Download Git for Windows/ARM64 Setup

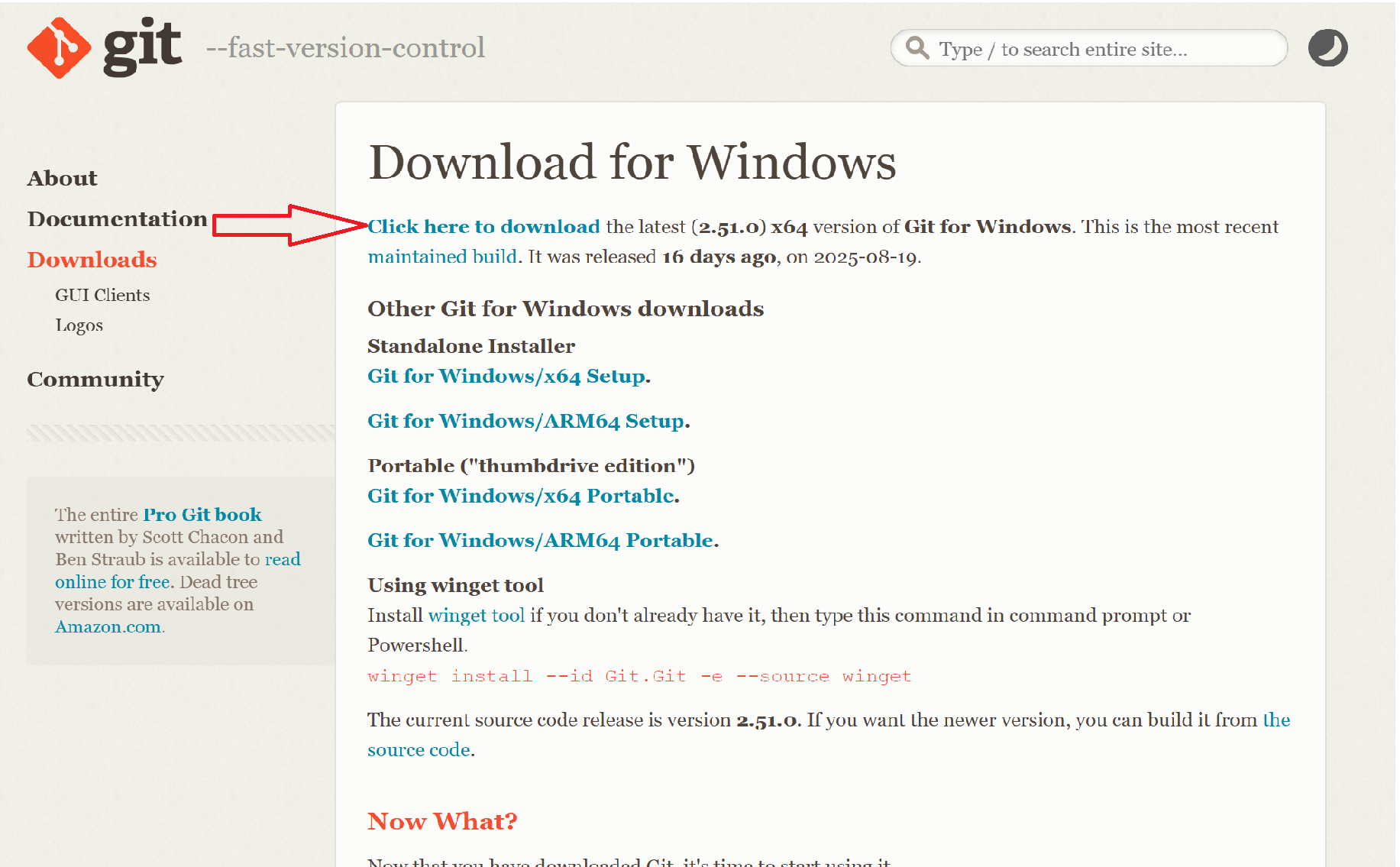click(x=526, y=422)
